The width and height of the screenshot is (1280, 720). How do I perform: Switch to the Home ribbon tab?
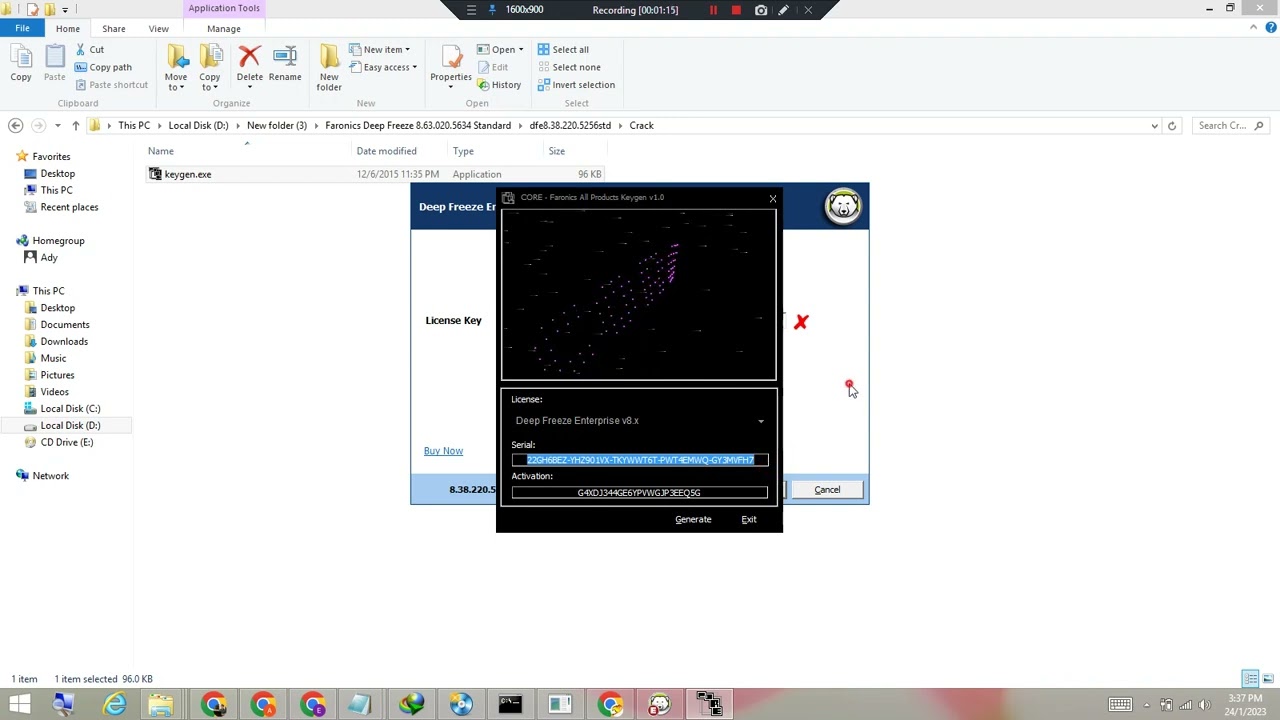coord(68,29)
